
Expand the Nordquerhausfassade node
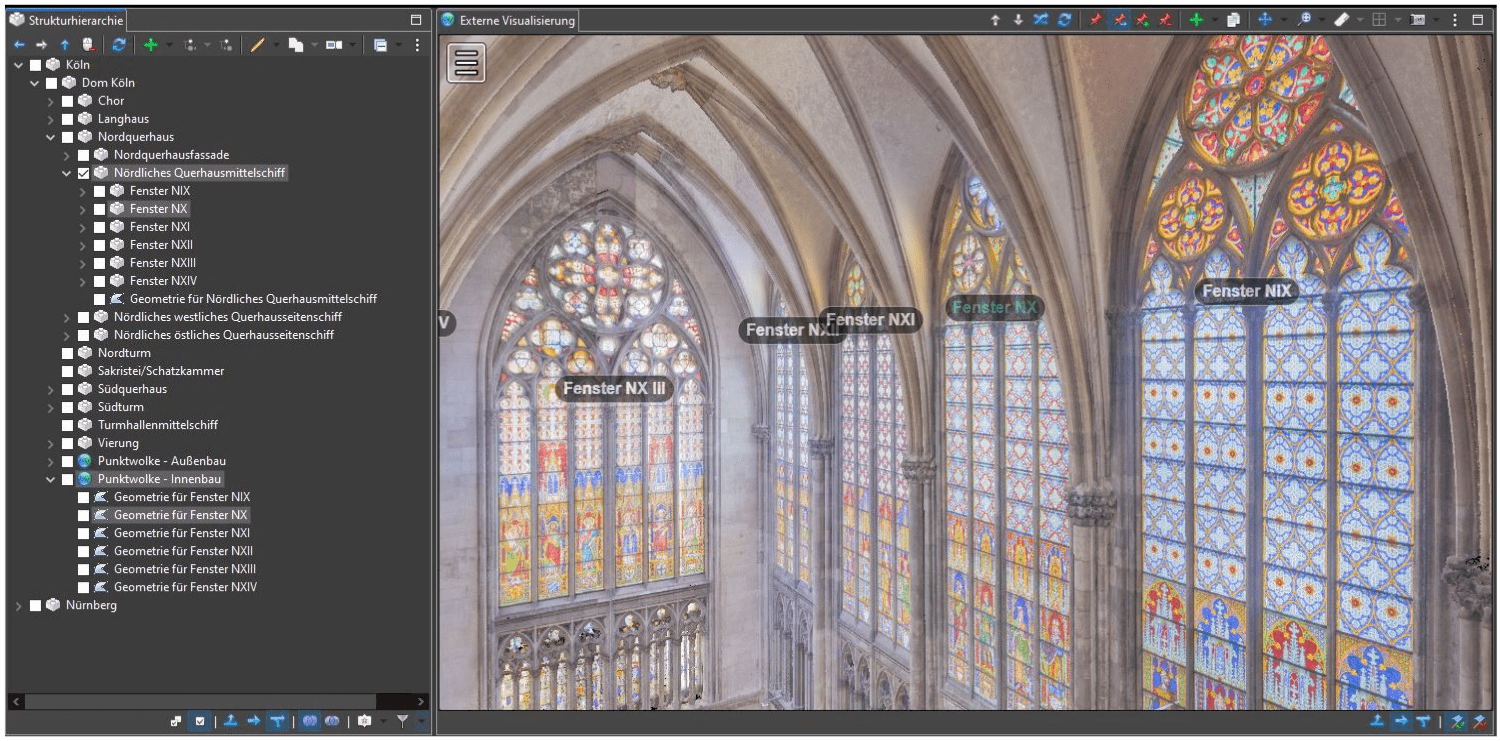coord(67,155)
